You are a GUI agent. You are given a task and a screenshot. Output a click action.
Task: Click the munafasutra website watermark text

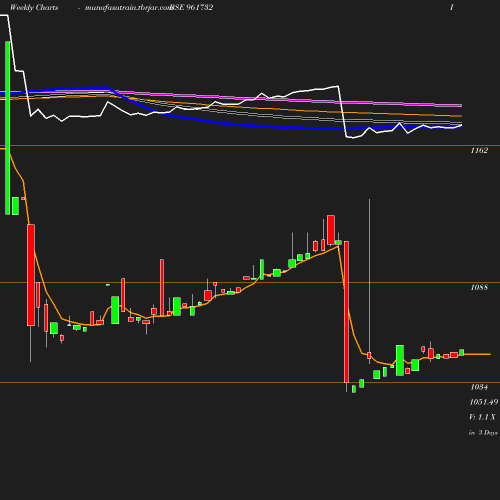[128, 8]
